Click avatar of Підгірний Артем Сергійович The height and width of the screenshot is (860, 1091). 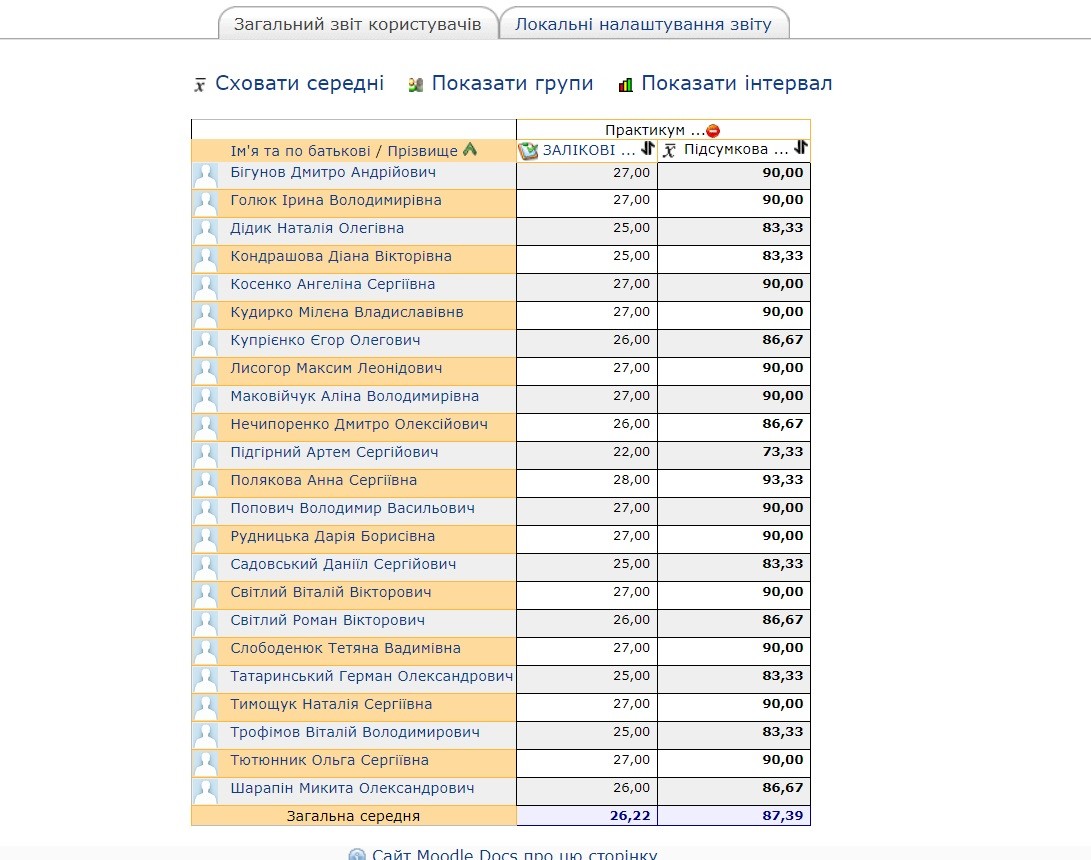[x=206, y=454]
